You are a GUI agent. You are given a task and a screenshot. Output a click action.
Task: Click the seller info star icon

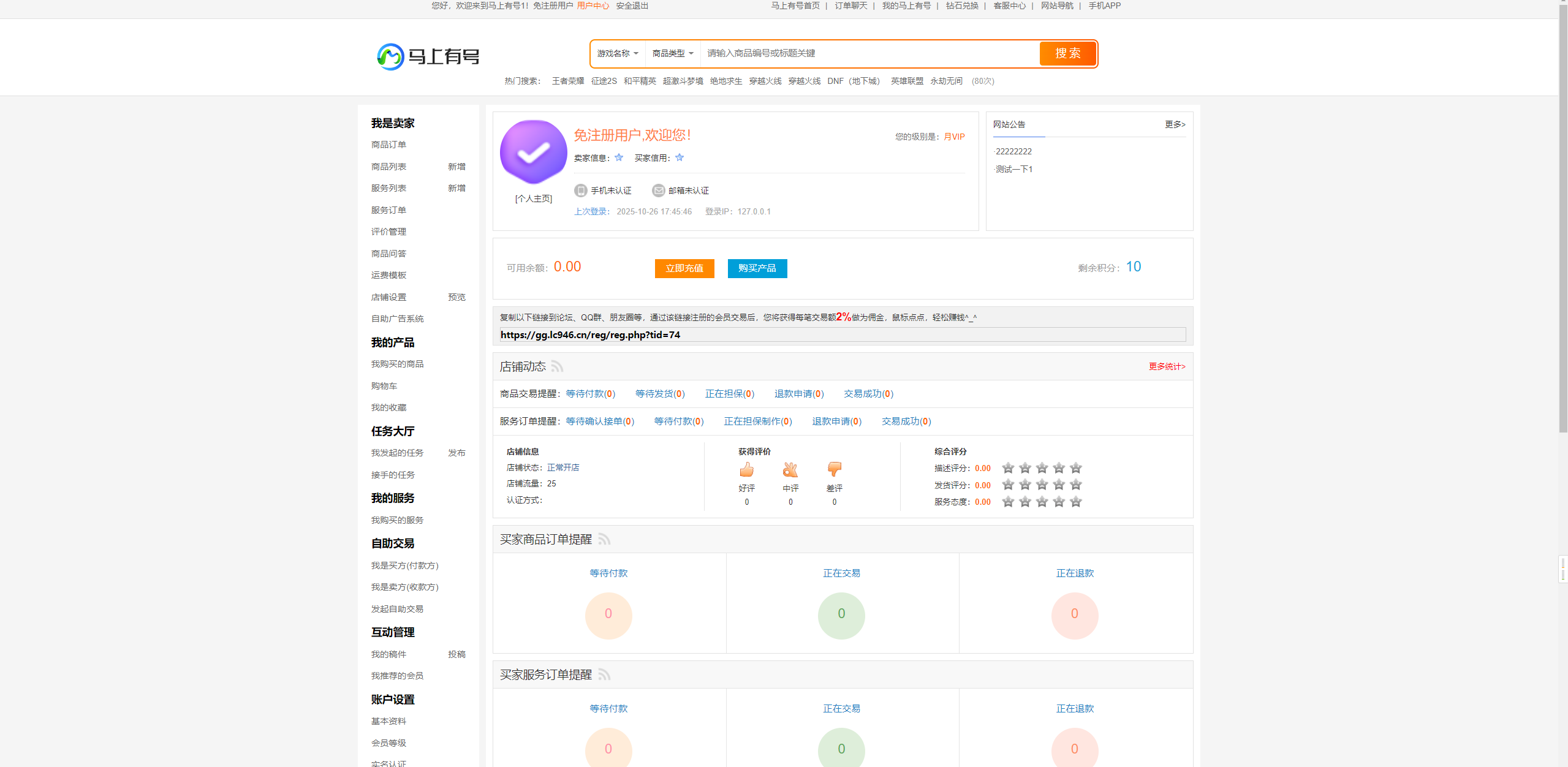tap(619, 157)
